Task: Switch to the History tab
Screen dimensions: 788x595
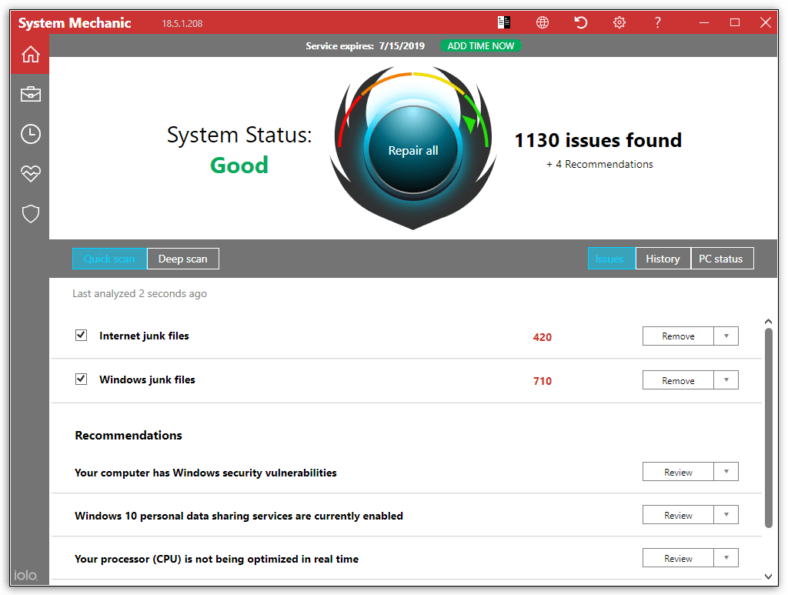Action: click(x=663, y=259)
